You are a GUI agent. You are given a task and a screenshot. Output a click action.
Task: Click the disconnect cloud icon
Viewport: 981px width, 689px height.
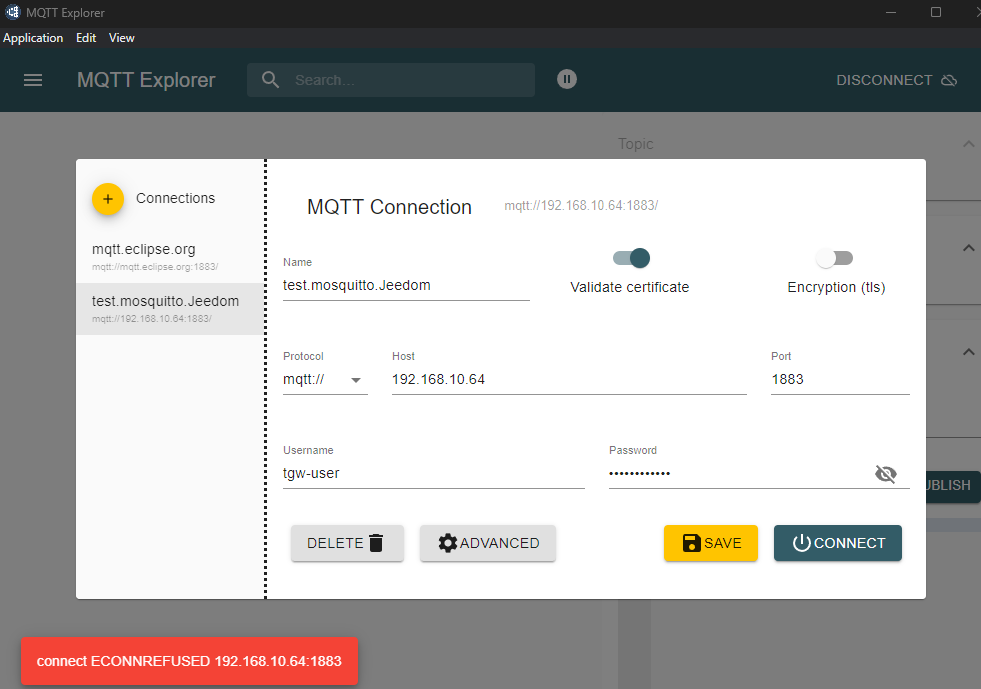pos(949,80)
